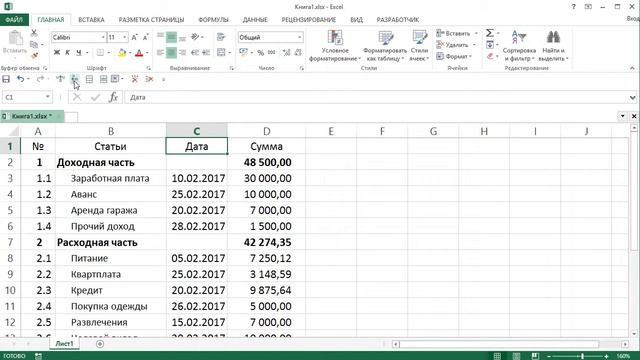The width and height of the screenshot is (640, 360).
Task: Collapse the ribbon with the caret button
Action: tap(632, 68)
